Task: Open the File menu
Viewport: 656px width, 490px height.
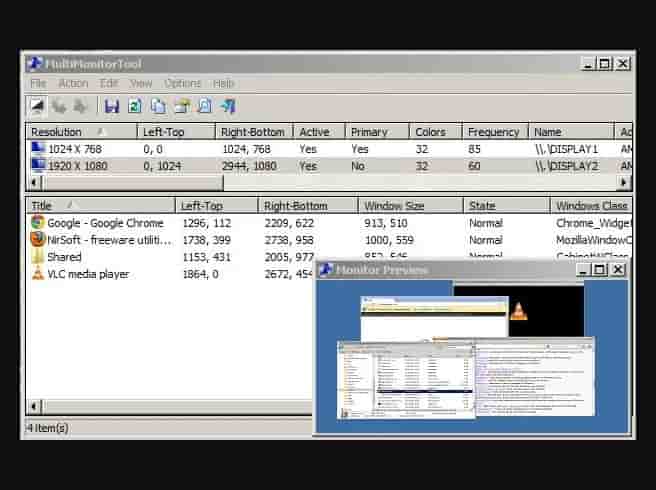Action: click(x=38, y=83)
